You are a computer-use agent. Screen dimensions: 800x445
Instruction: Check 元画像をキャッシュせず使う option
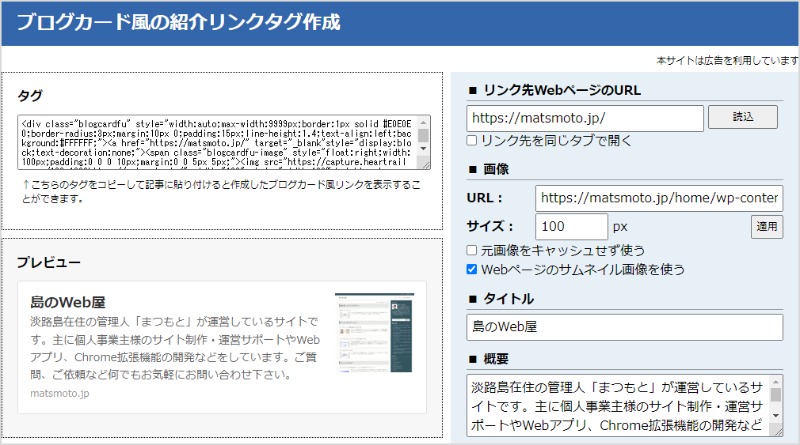pyautogui.click(x=473, y=250)
